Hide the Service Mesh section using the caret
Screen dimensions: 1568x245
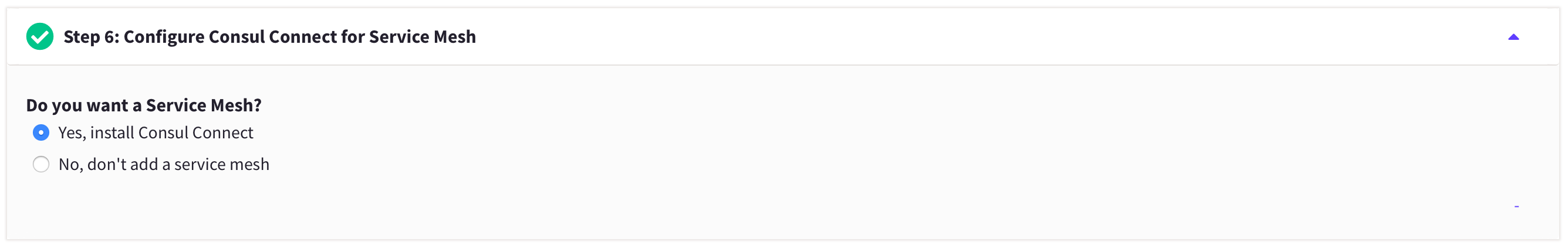[1513, 37]
